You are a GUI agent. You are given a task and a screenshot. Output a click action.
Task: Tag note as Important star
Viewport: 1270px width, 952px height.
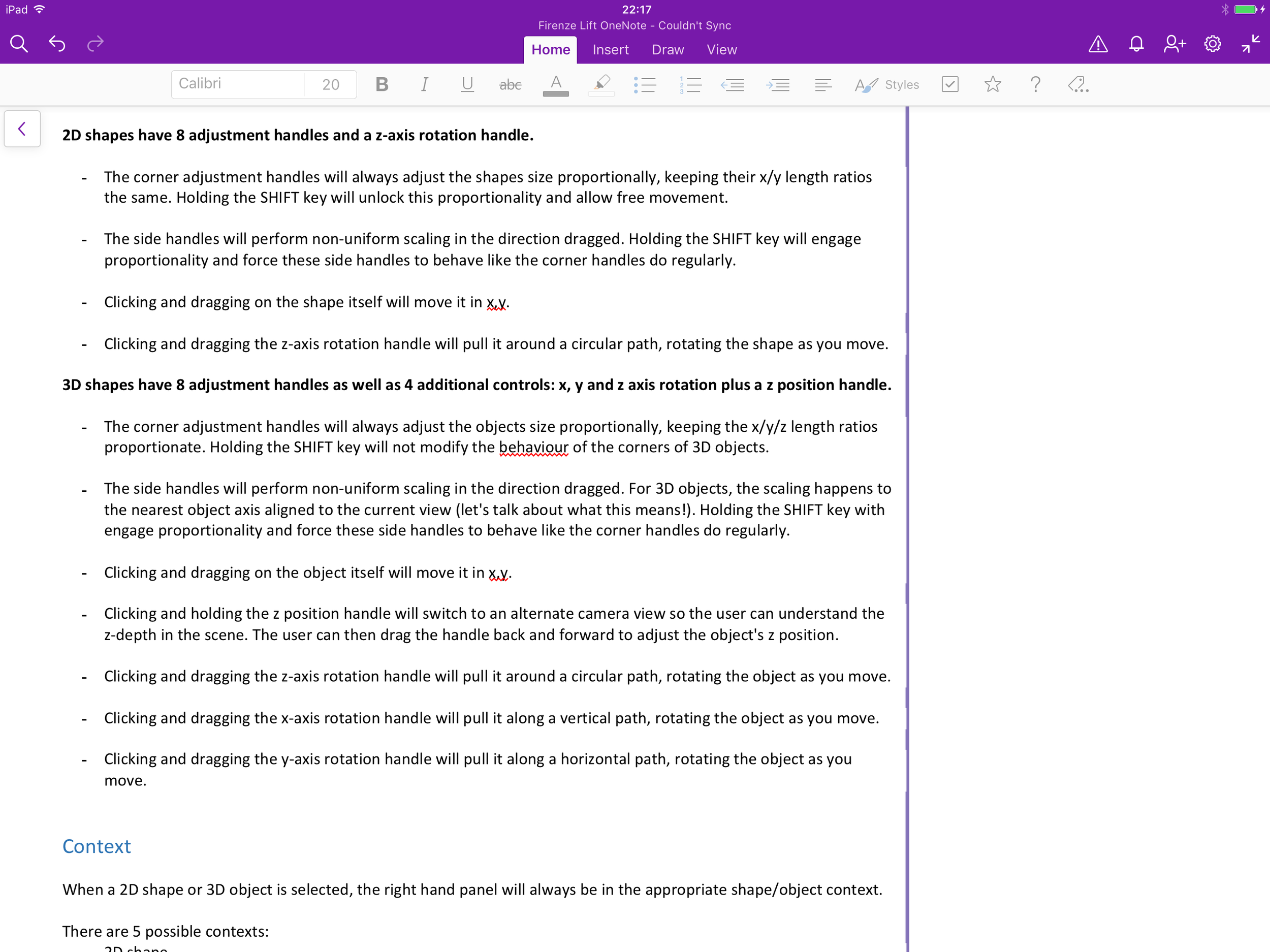[993, 84]
